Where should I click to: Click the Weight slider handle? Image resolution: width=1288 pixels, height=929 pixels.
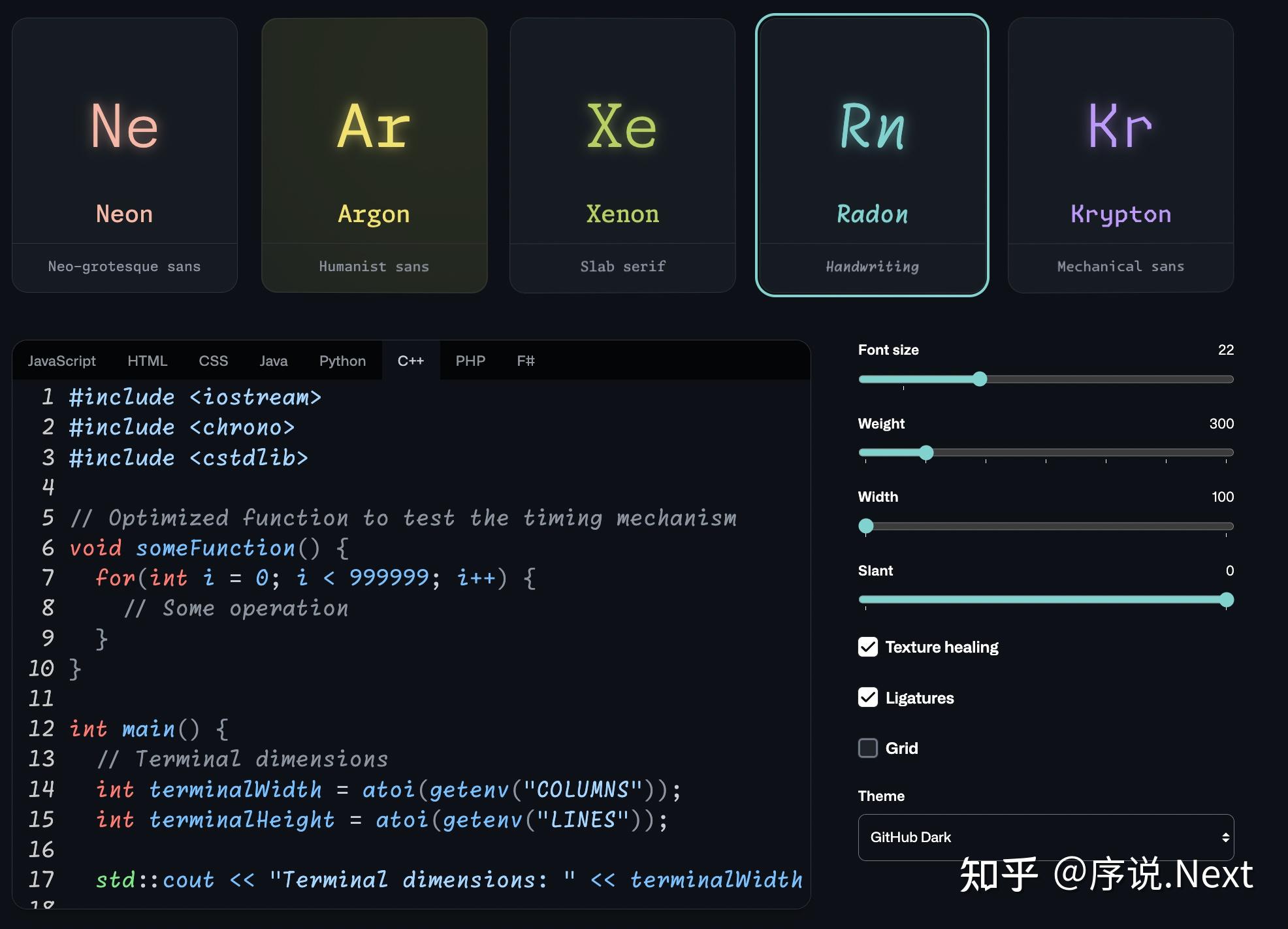point(926,452)
